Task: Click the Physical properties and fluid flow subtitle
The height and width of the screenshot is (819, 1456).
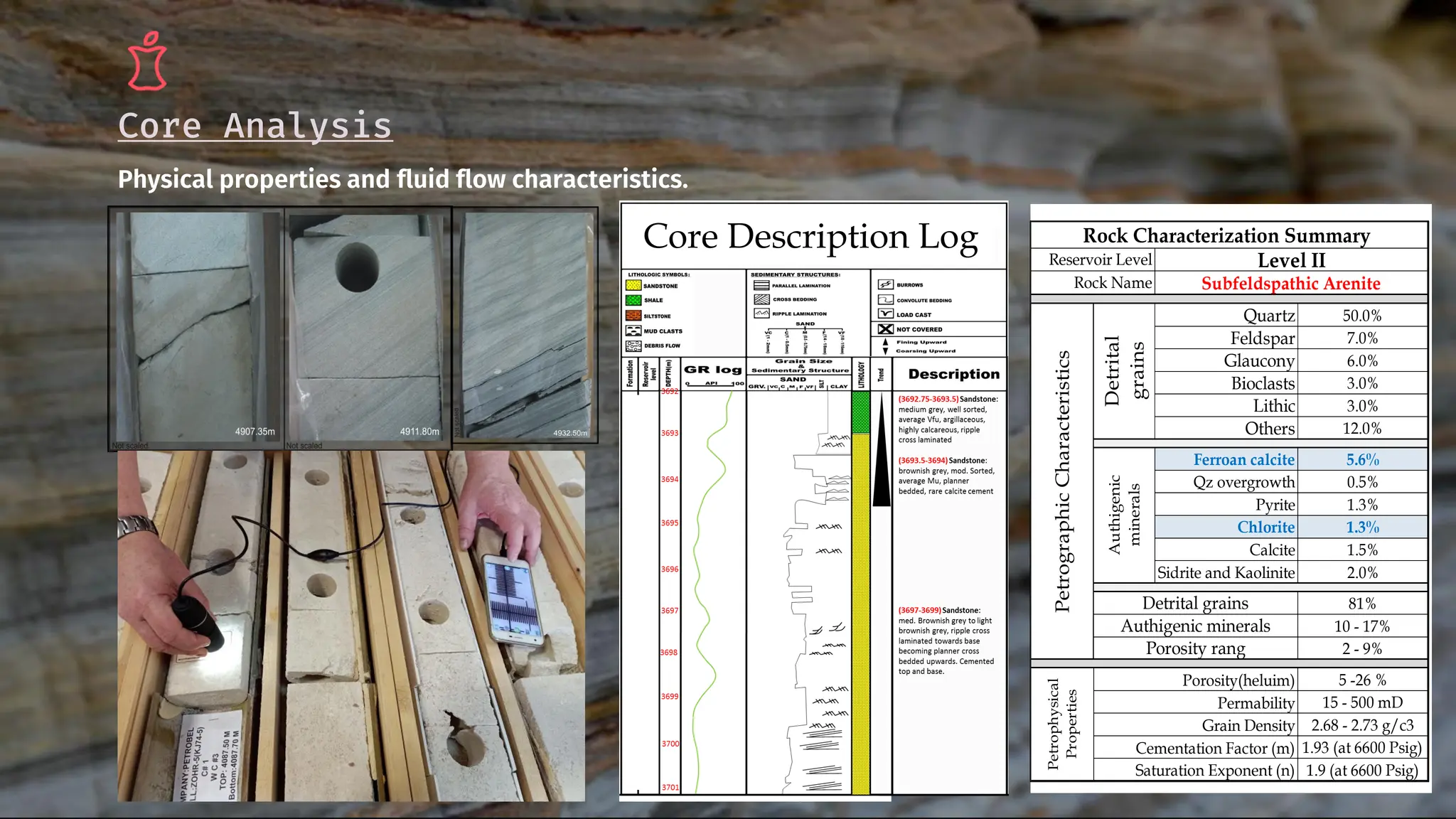Action: click(403, 179)
